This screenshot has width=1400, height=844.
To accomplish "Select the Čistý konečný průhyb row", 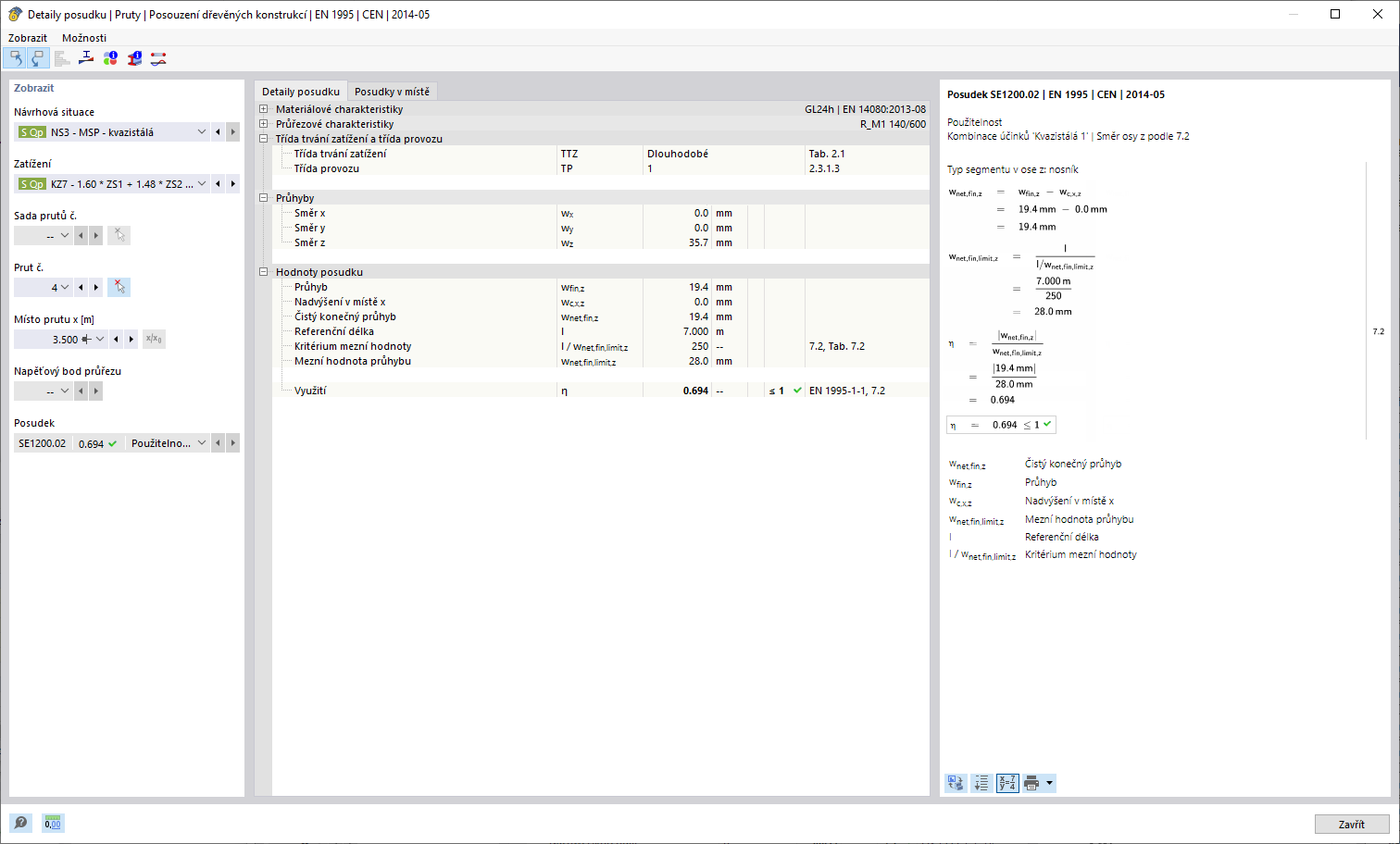I will point(601,316).
